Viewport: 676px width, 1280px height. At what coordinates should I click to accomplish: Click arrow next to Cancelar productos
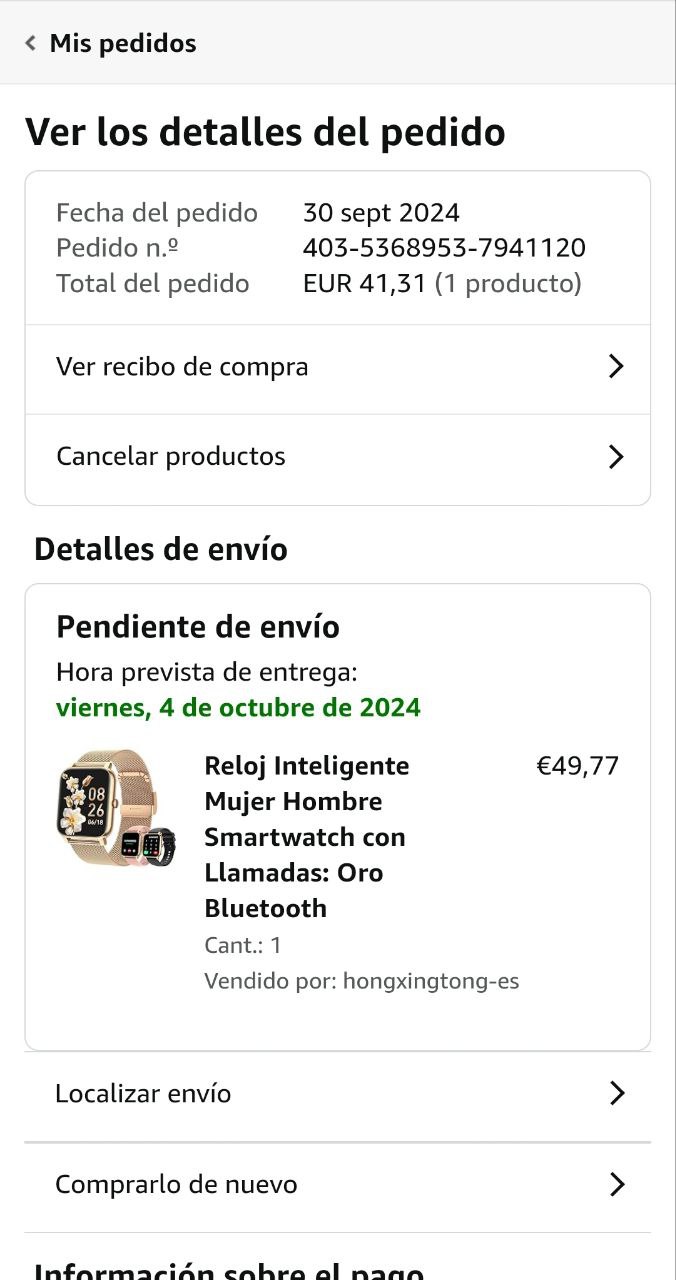616,457
